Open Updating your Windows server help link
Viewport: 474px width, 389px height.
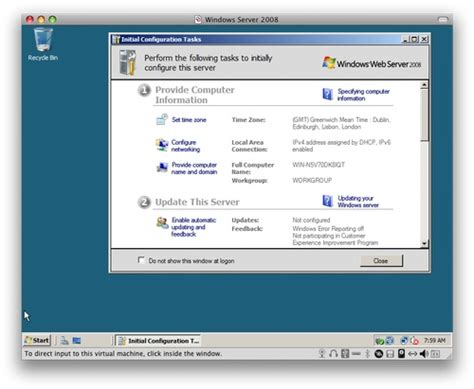pos(358,201)
